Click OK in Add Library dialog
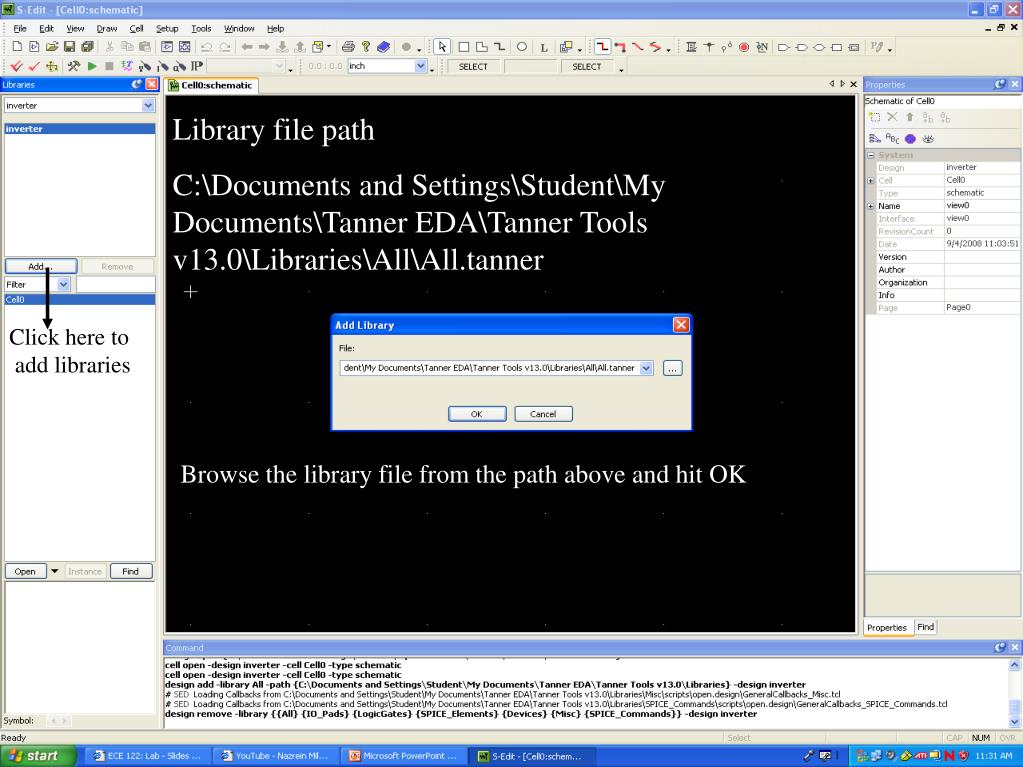The height and width of the screenshot is (767, 1023). point(477,414)
